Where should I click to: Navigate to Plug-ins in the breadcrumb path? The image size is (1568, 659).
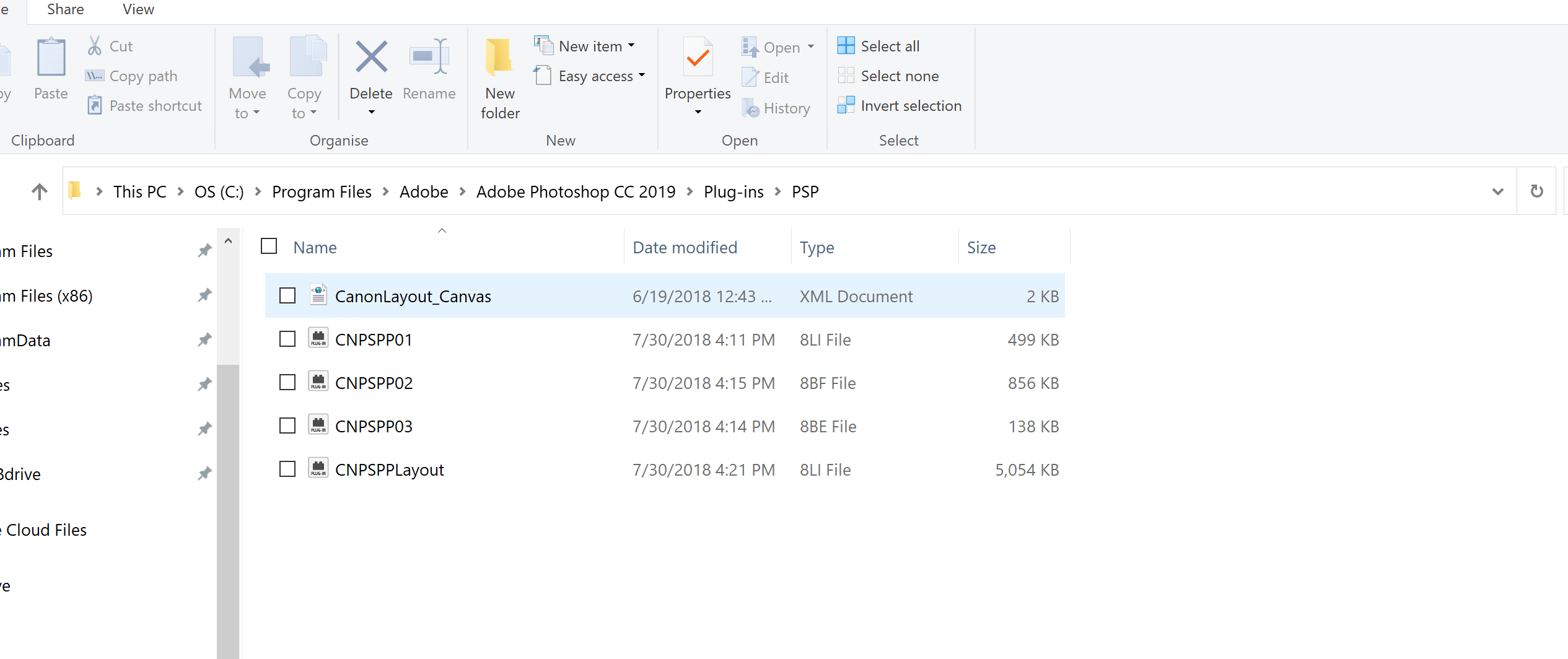tap(734, 192)
